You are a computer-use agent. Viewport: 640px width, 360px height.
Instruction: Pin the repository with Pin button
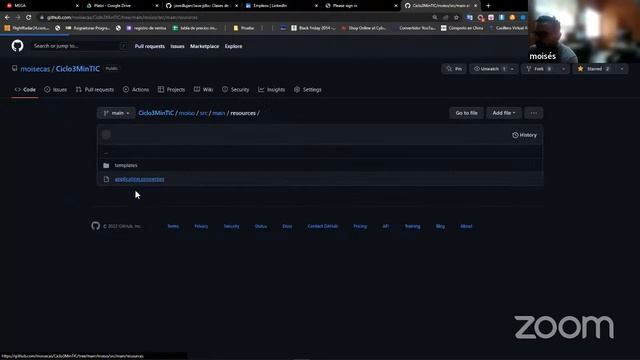pos(454,69)
